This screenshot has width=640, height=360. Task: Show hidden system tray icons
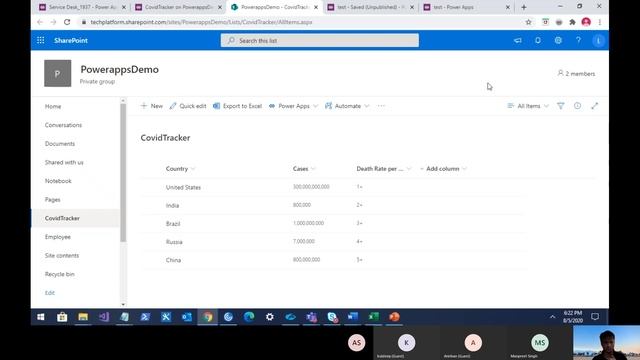point(552,317)
